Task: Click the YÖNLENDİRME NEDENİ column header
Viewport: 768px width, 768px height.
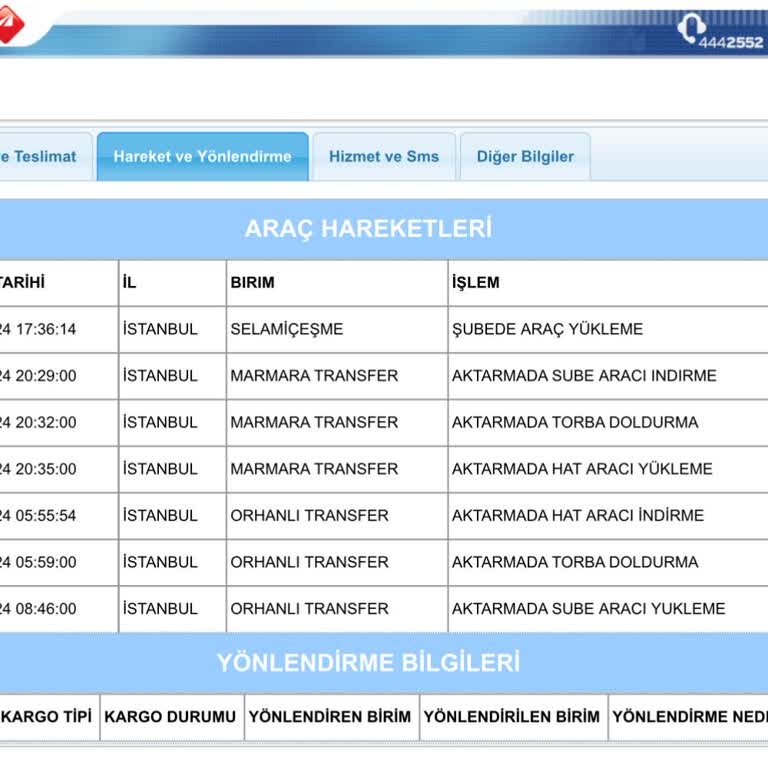Action: (690, 717)
